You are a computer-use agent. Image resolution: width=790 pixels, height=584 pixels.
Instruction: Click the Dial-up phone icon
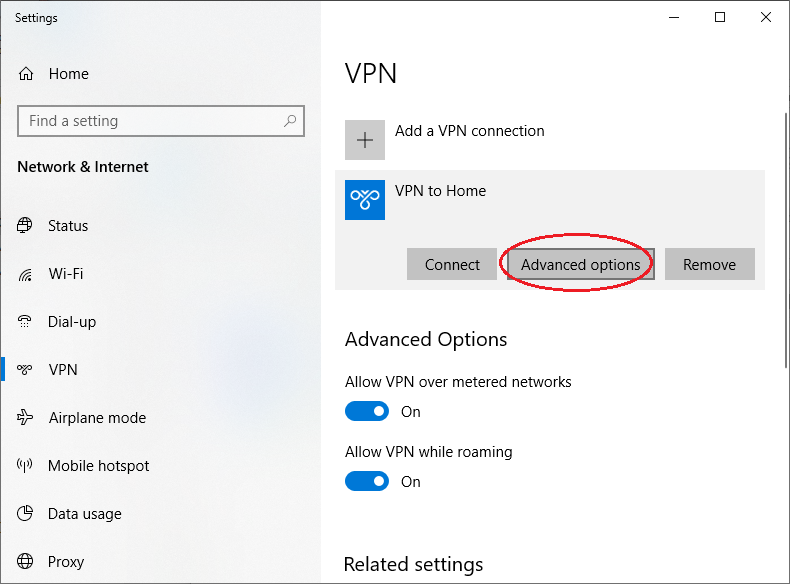(25, 322)
